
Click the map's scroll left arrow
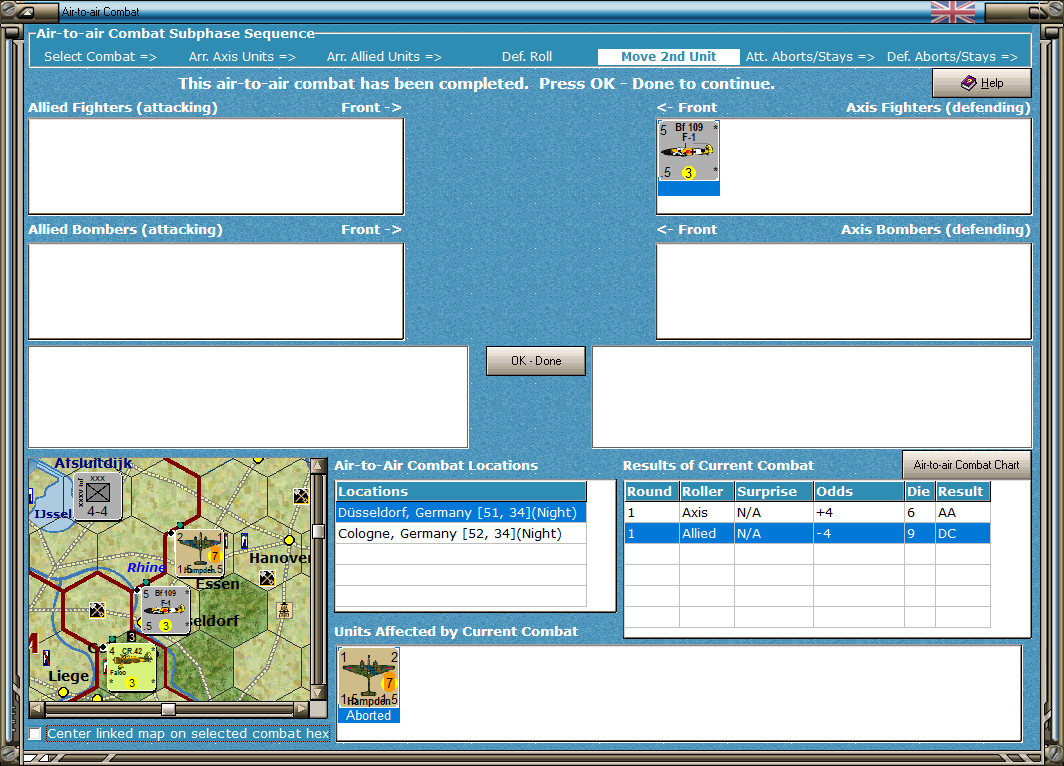pos(37,709)
